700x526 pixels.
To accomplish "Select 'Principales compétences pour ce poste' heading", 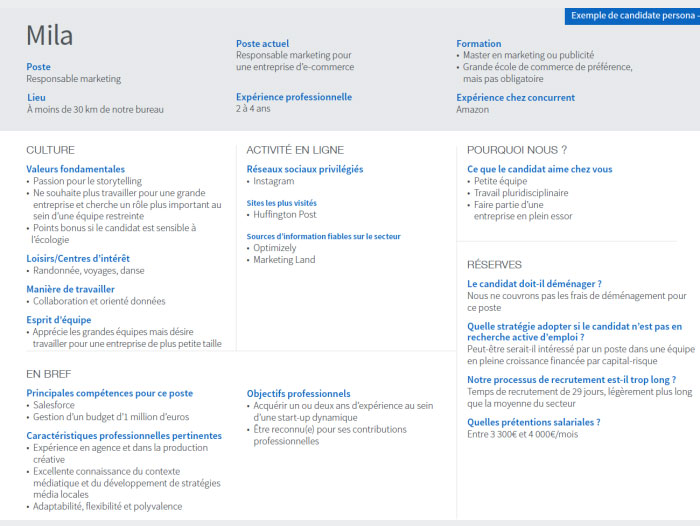I will (109, 394).
